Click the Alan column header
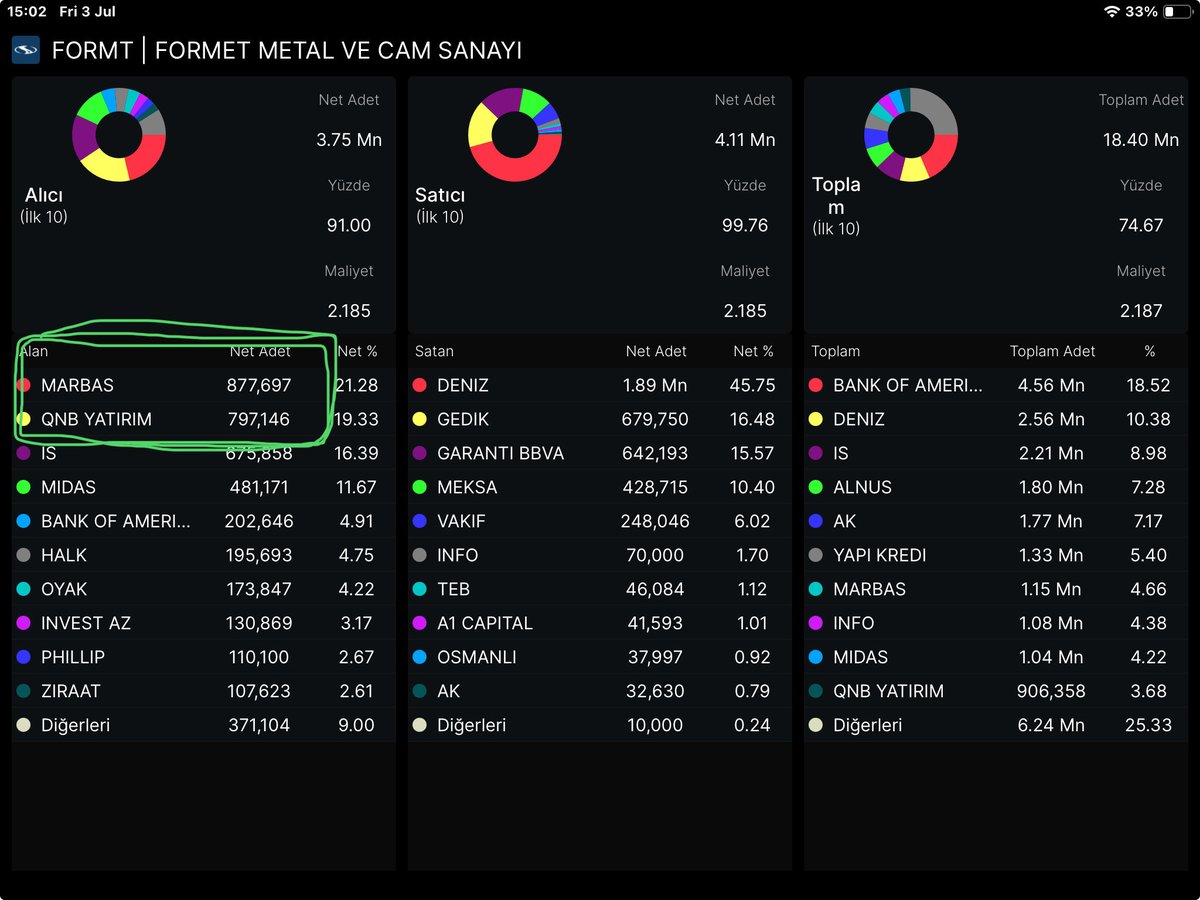This screenshot has width=1200, height=900. click(34, 351)
